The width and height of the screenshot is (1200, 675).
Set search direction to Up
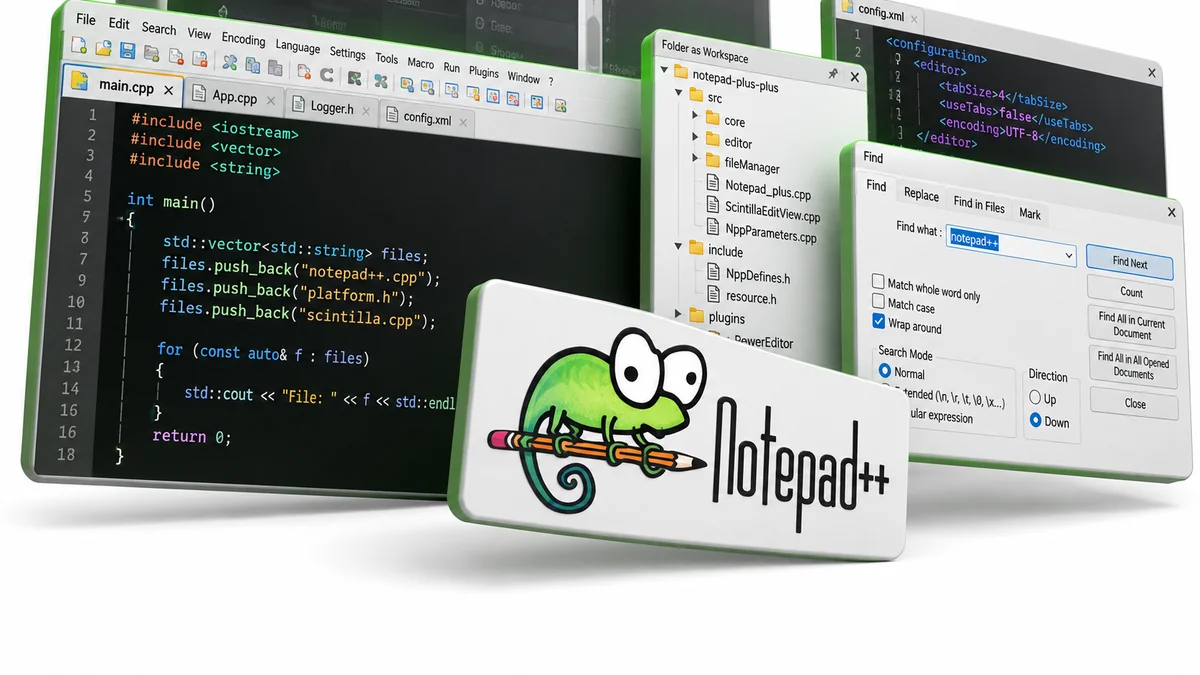pos(1035,398)
